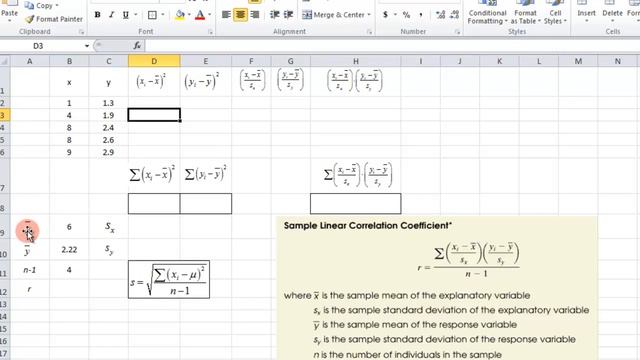Open the Font Color dropdown arrow
This screenshot has width=640, height=360.
click(209, 15)
